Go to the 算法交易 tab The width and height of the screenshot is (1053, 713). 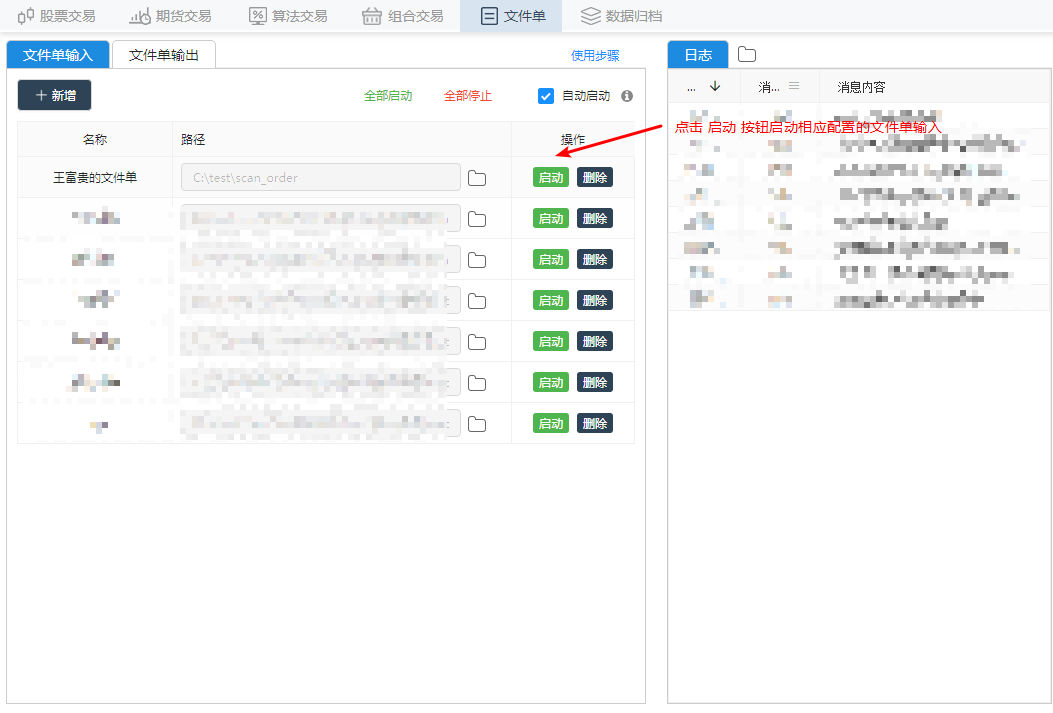(287, 16)
